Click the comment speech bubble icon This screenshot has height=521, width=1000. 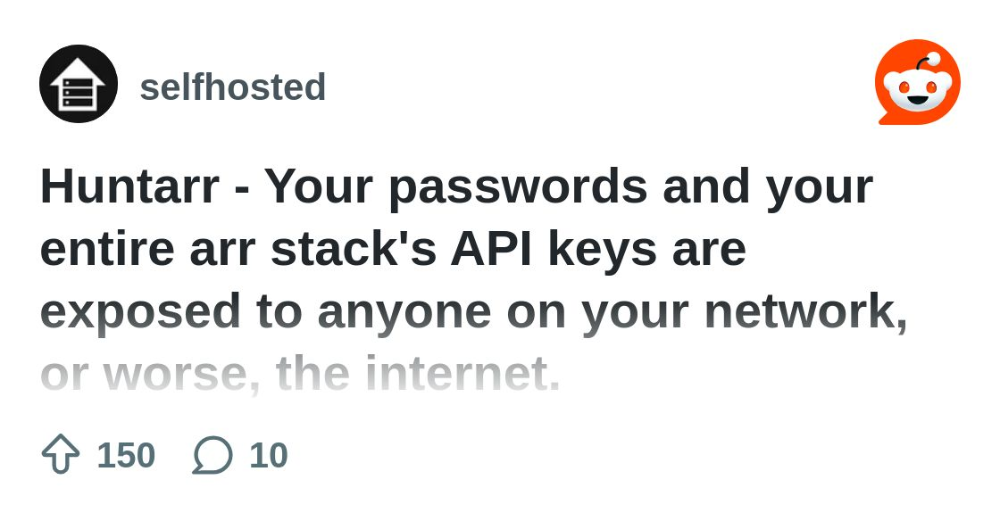click(212, 456)
